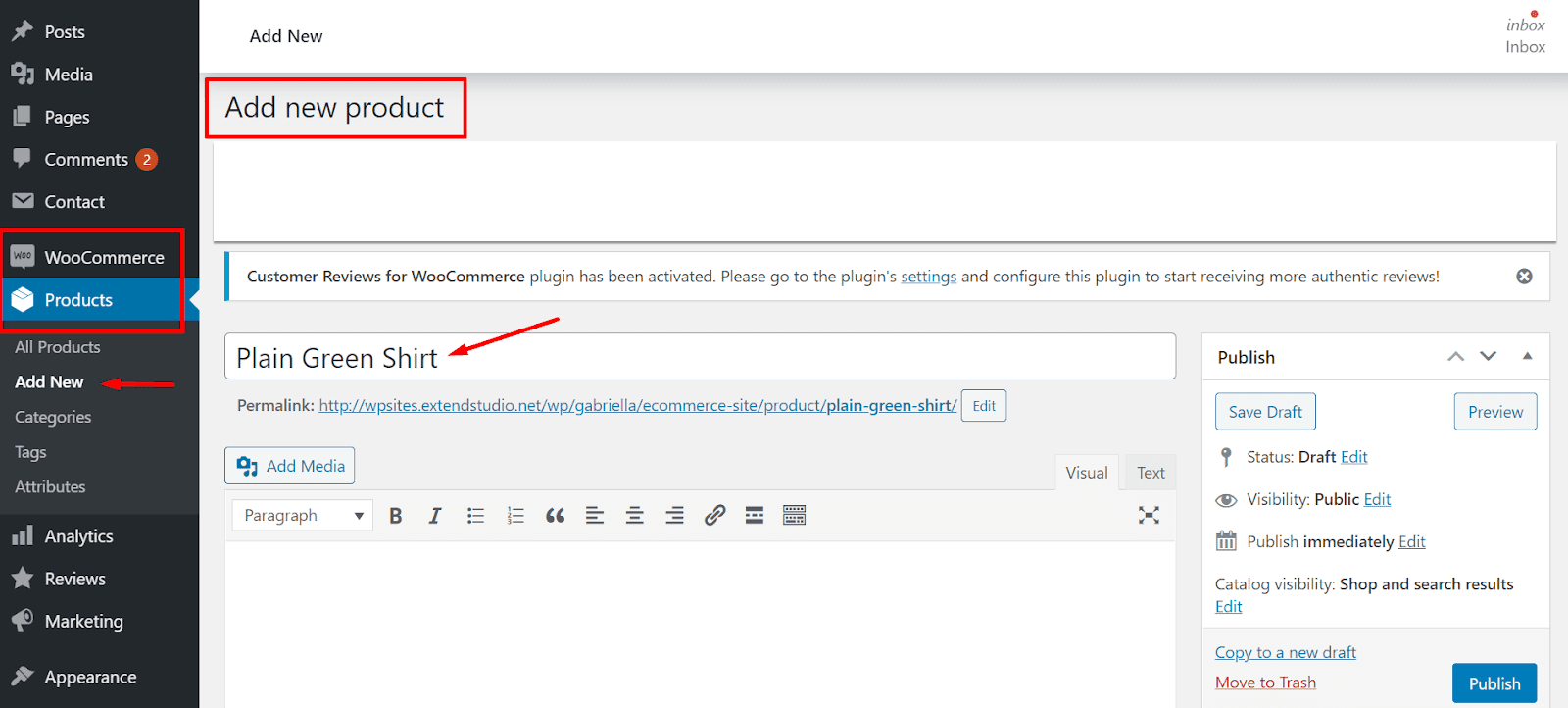
Task: Preview the product
Action: [x=1495, y=412]
